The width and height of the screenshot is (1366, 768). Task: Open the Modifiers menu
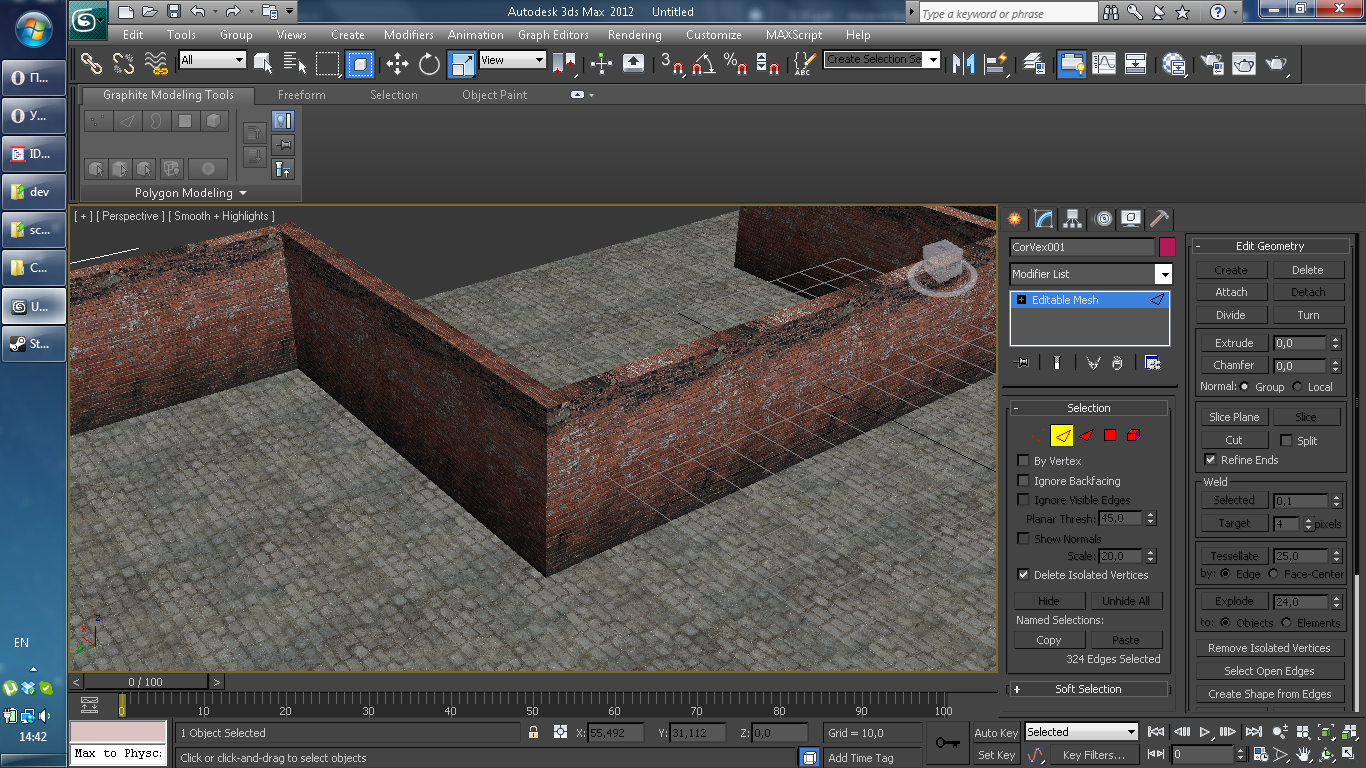(408, 34)
